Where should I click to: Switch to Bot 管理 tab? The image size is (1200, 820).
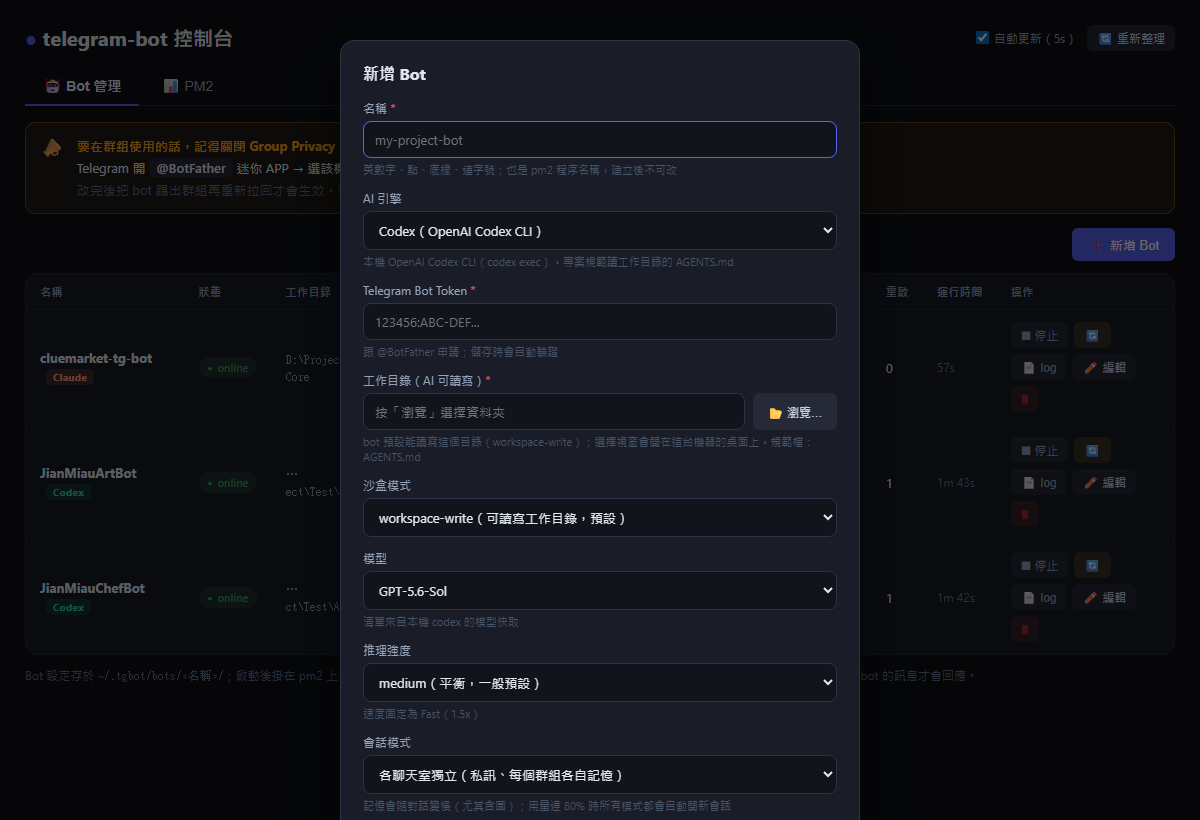tap(82, 86)
